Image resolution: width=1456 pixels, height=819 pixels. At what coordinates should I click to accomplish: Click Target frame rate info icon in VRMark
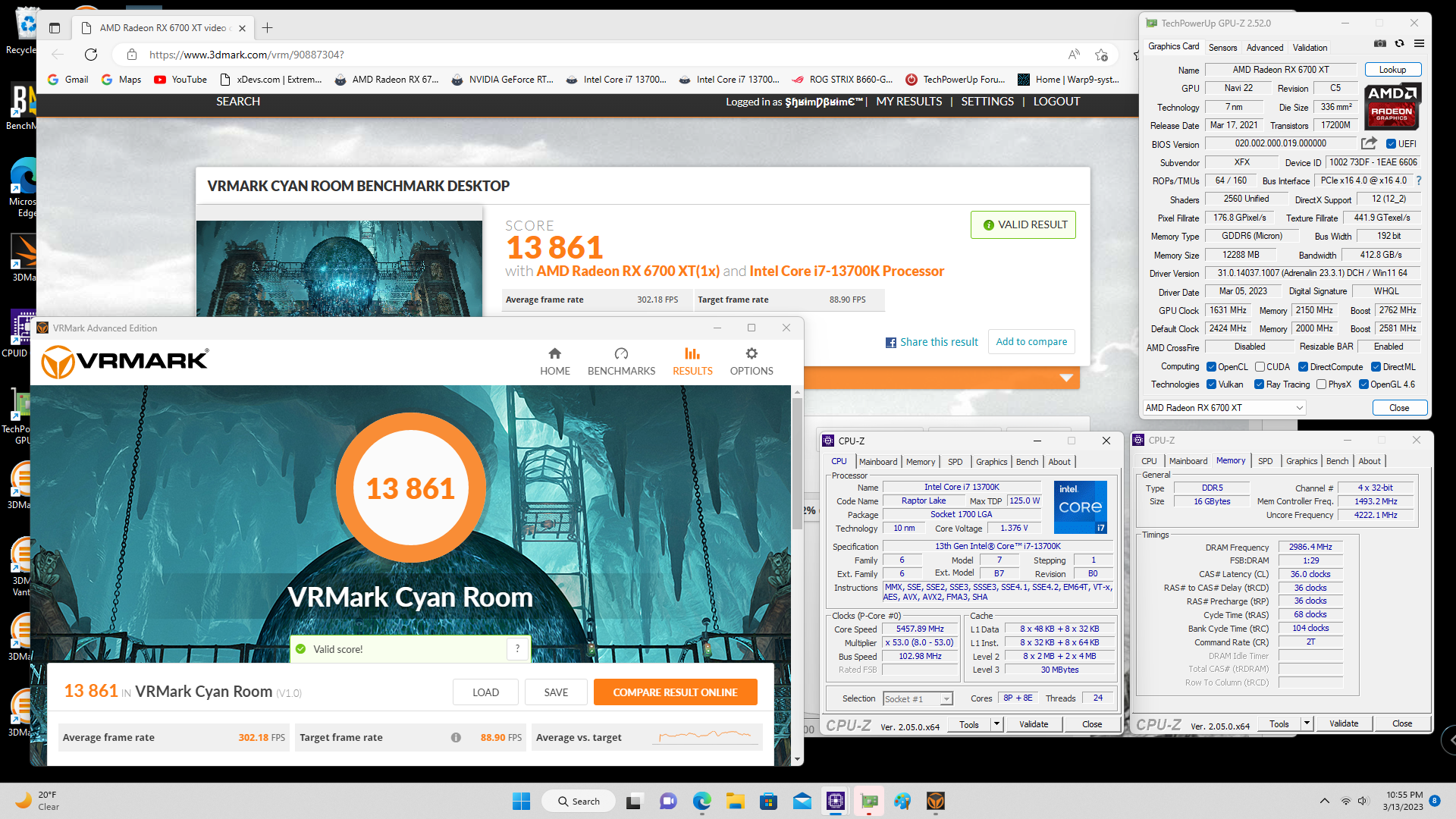(x=456, y=737)
